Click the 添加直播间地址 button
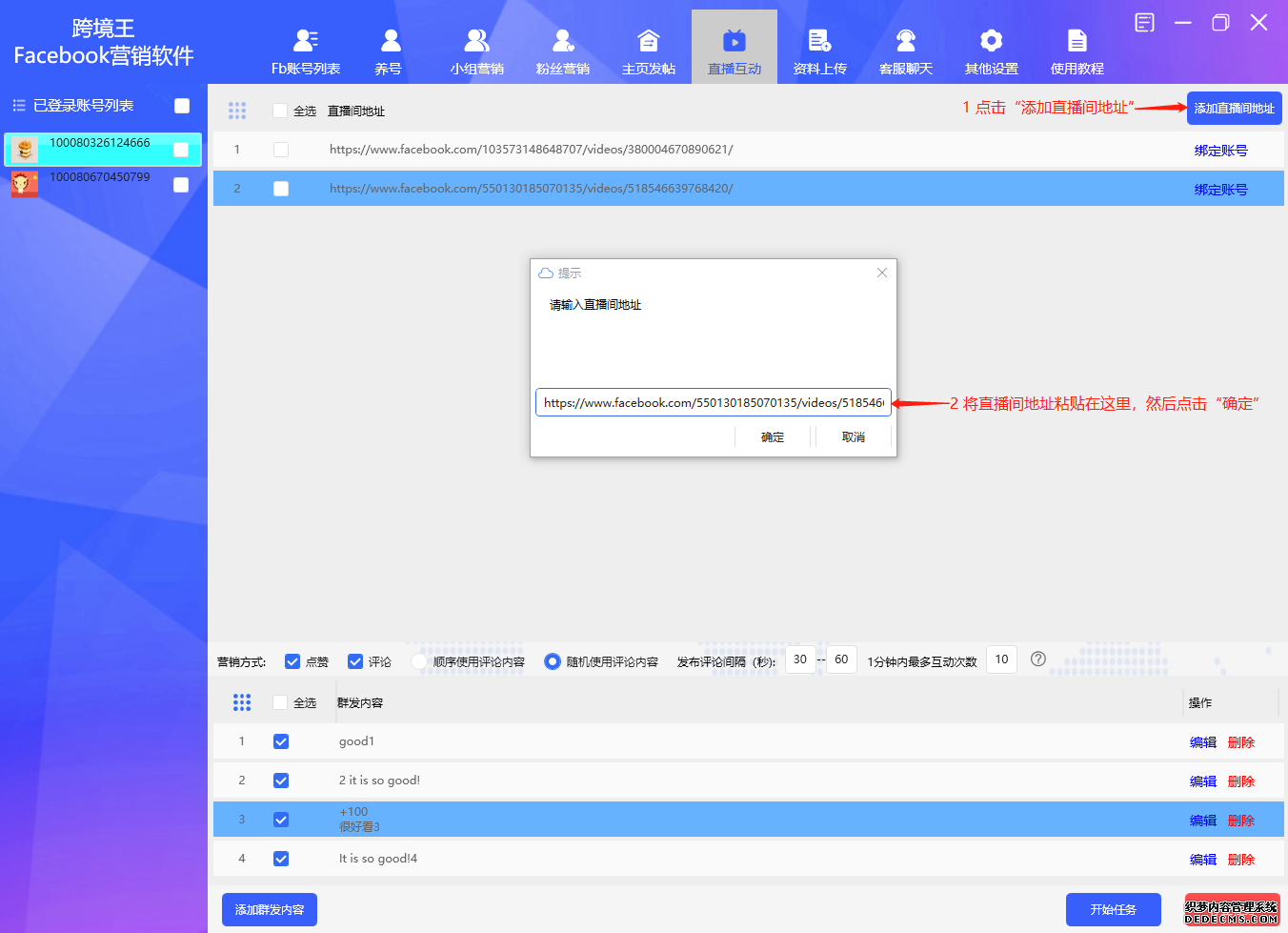 [1234, 108]
